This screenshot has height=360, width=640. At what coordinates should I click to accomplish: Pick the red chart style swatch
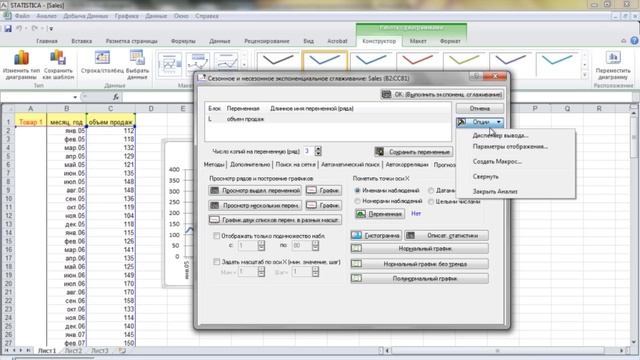417,62
